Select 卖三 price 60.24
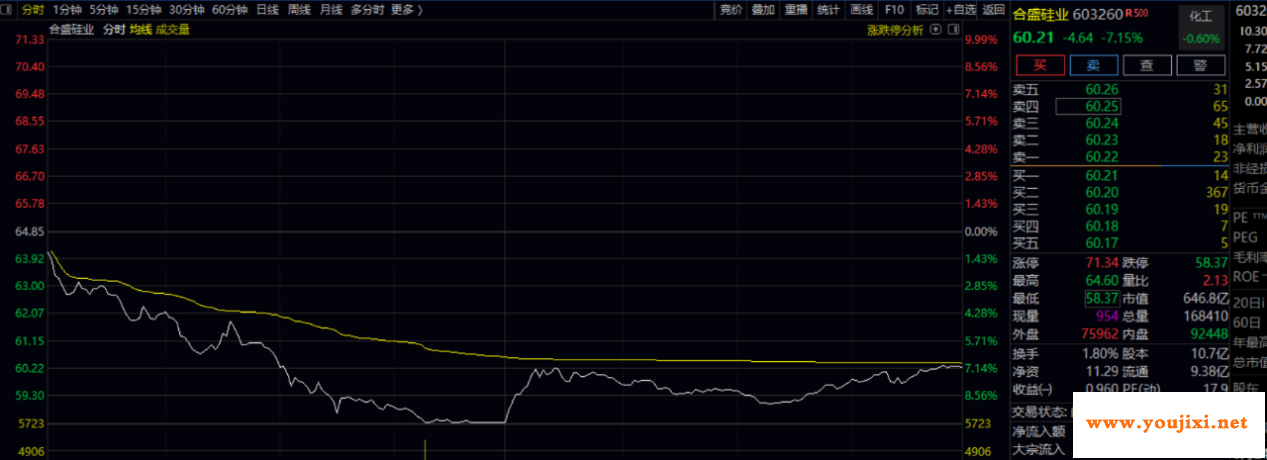The image size is (1267, 460). coord(1102,123)
